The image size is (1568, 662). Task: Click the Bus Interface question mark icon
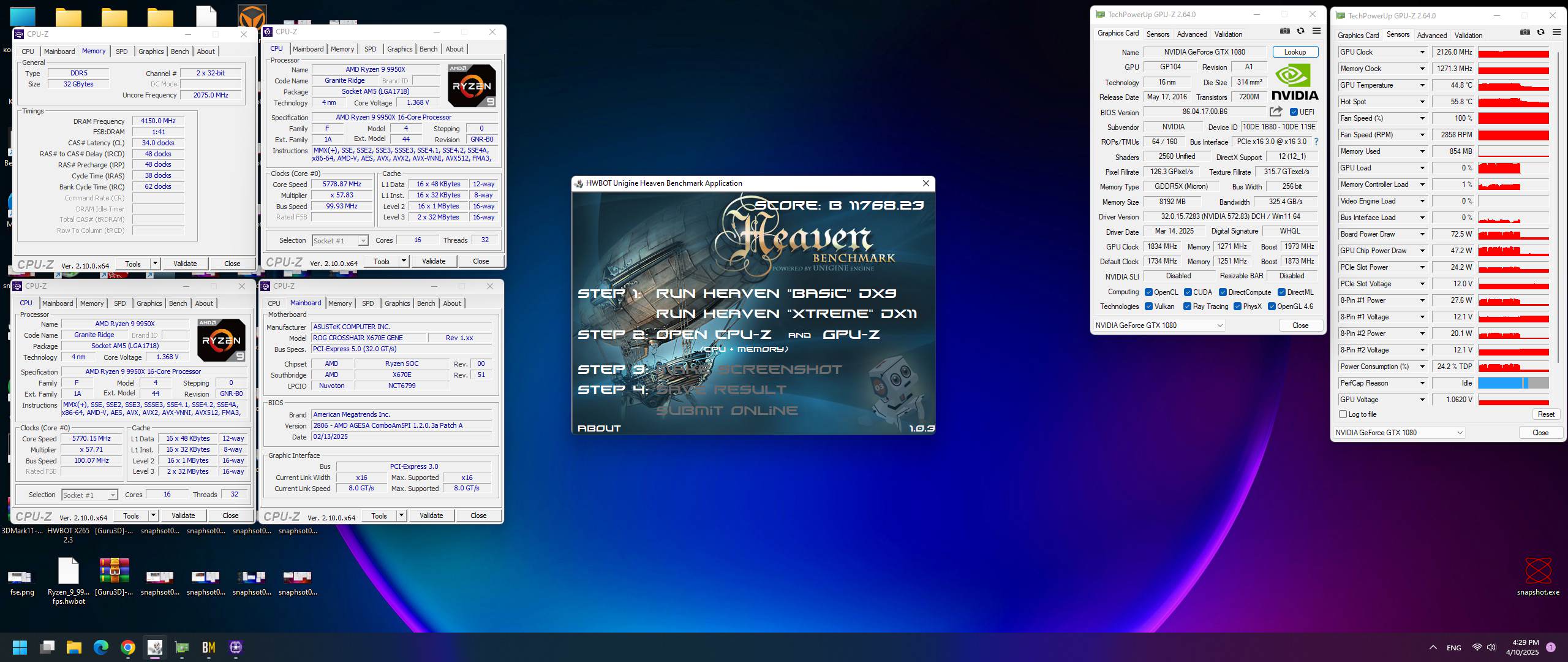(x=1316, y=142)
